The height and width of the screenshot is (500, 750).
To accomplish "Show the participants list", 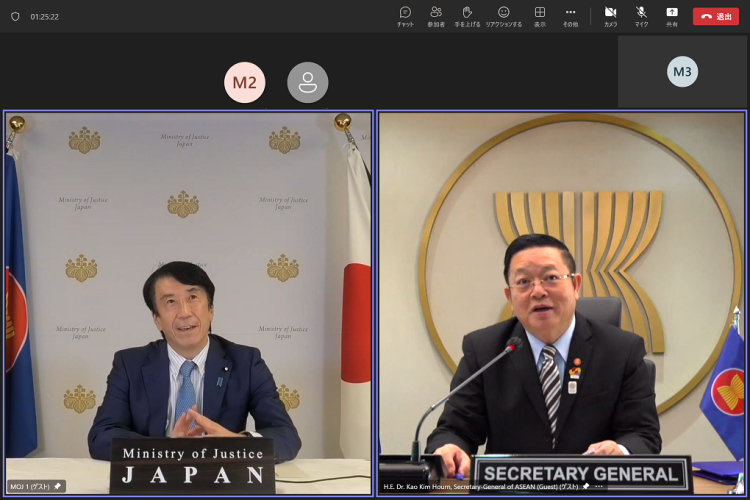I will pos(436,16).
